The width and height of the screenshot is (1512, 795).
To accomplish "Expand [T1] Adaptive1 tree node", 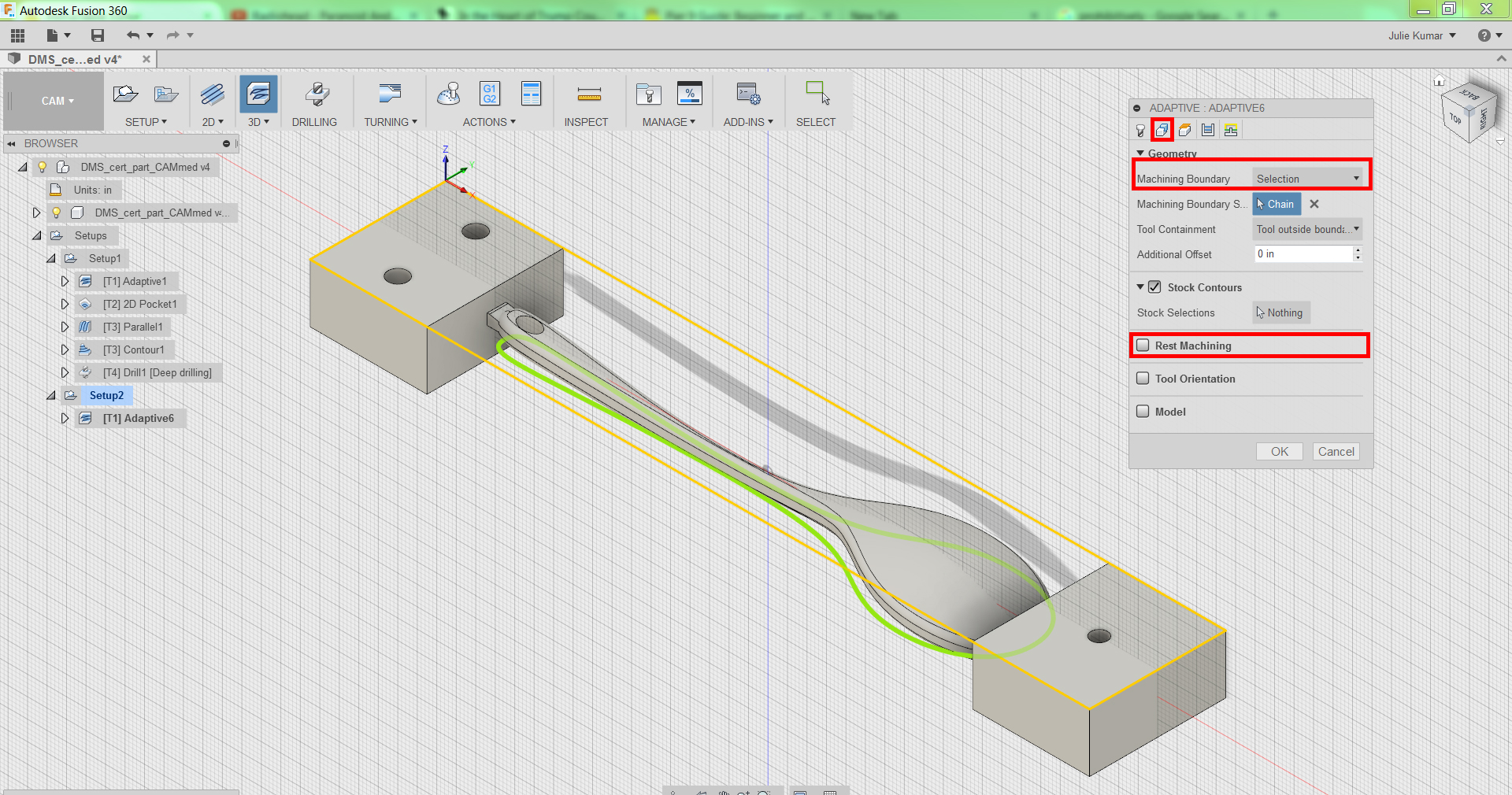I will [x=65, y=281].
